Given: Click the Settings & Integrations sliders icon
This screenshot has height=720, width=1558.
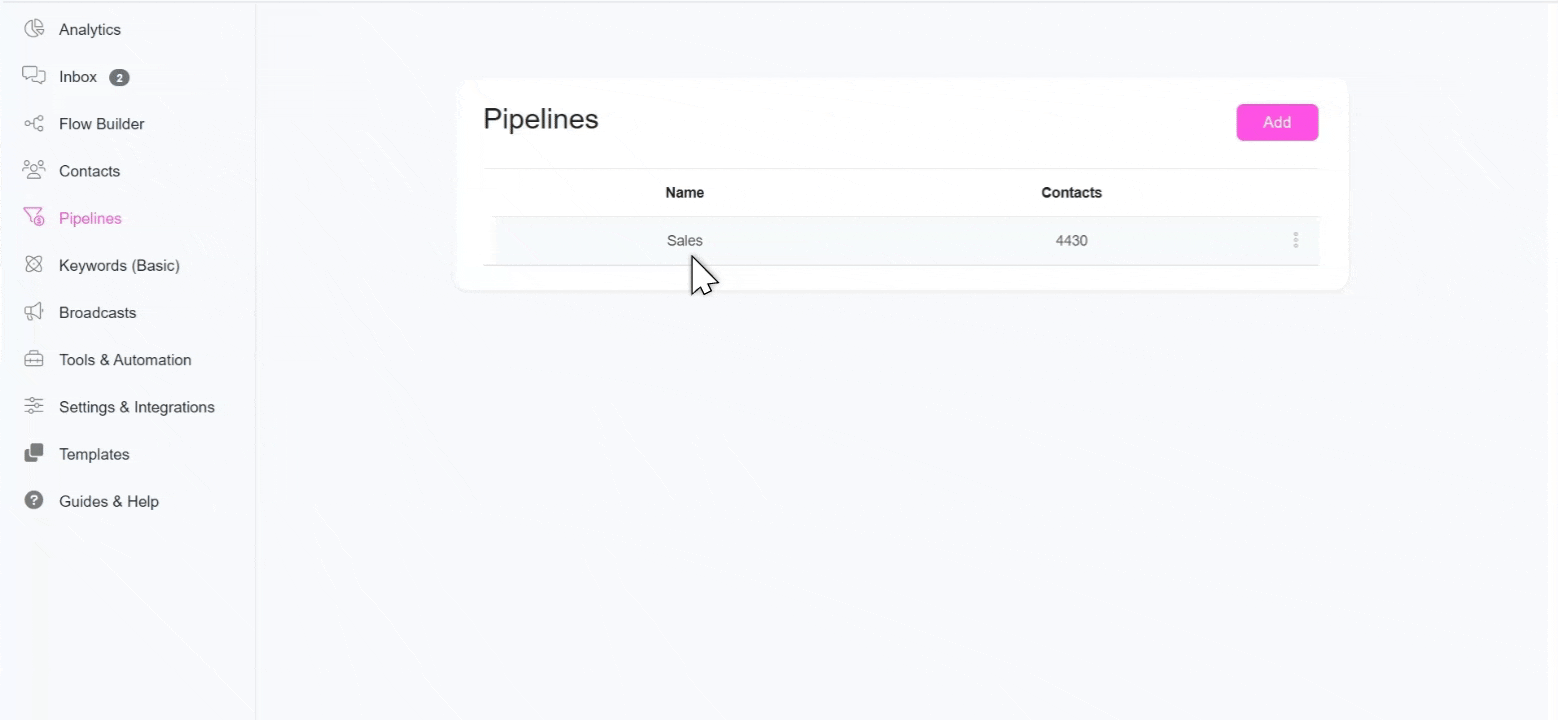Looking at the screenshot, I should pos(34,406).
